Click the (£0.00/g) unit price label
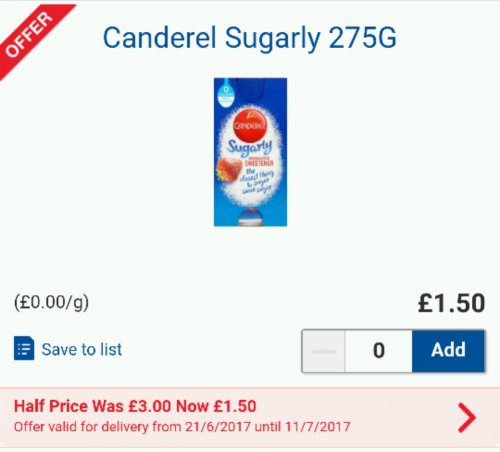Viewport: 500px width, 452px height. (x=51, y=302)
